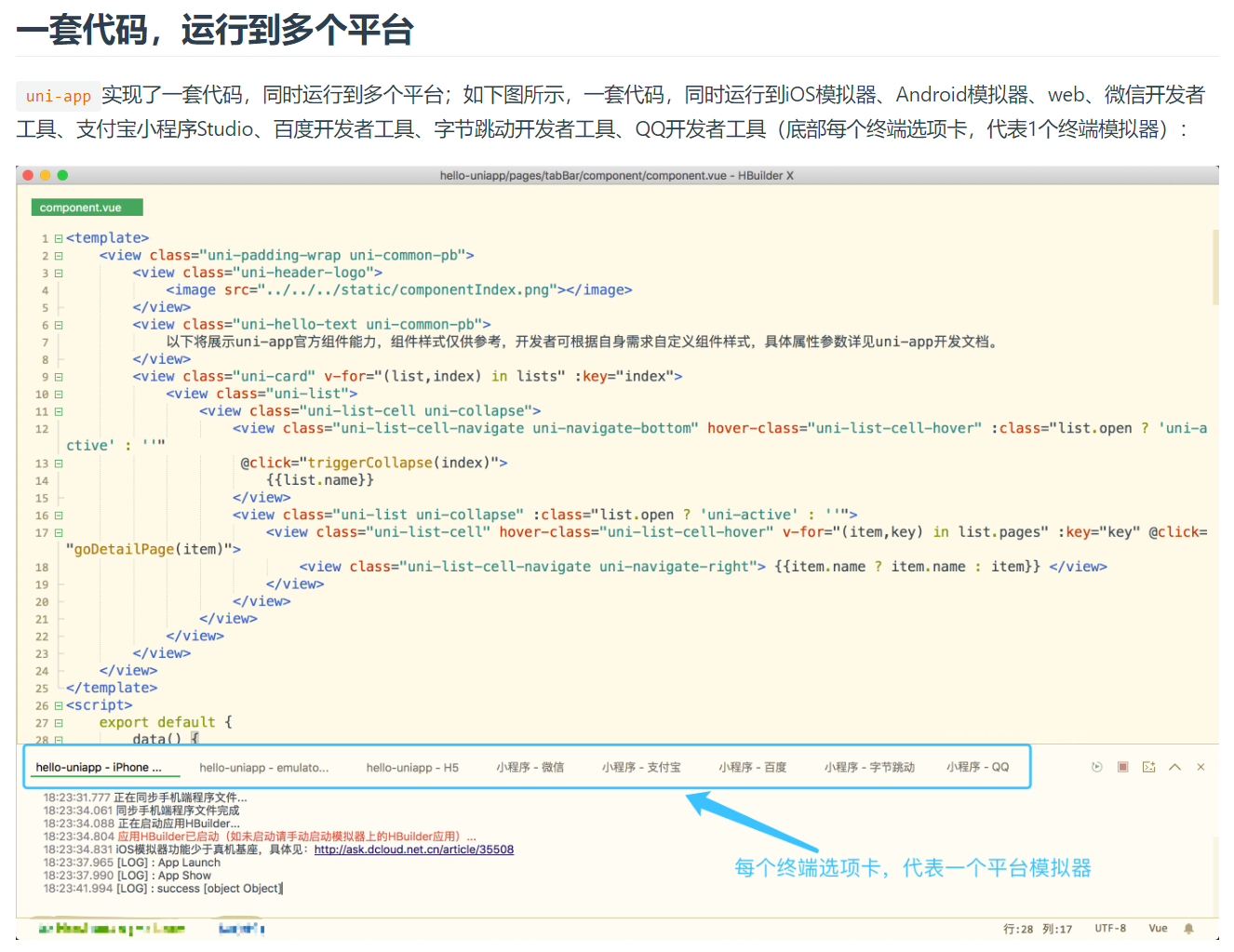Click the "goDetailPage(item)" wrapped code line
Image resolution: width=1234 pixels, height=952 pixels.
154,550
